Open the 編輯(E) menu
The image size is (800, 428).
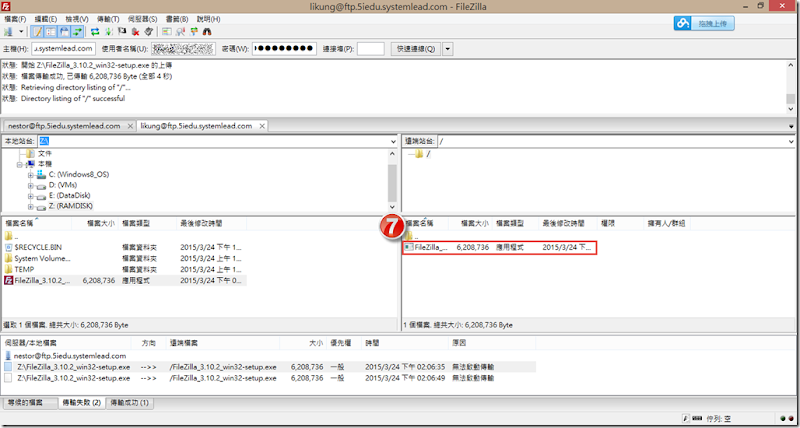tap(46, 19)
